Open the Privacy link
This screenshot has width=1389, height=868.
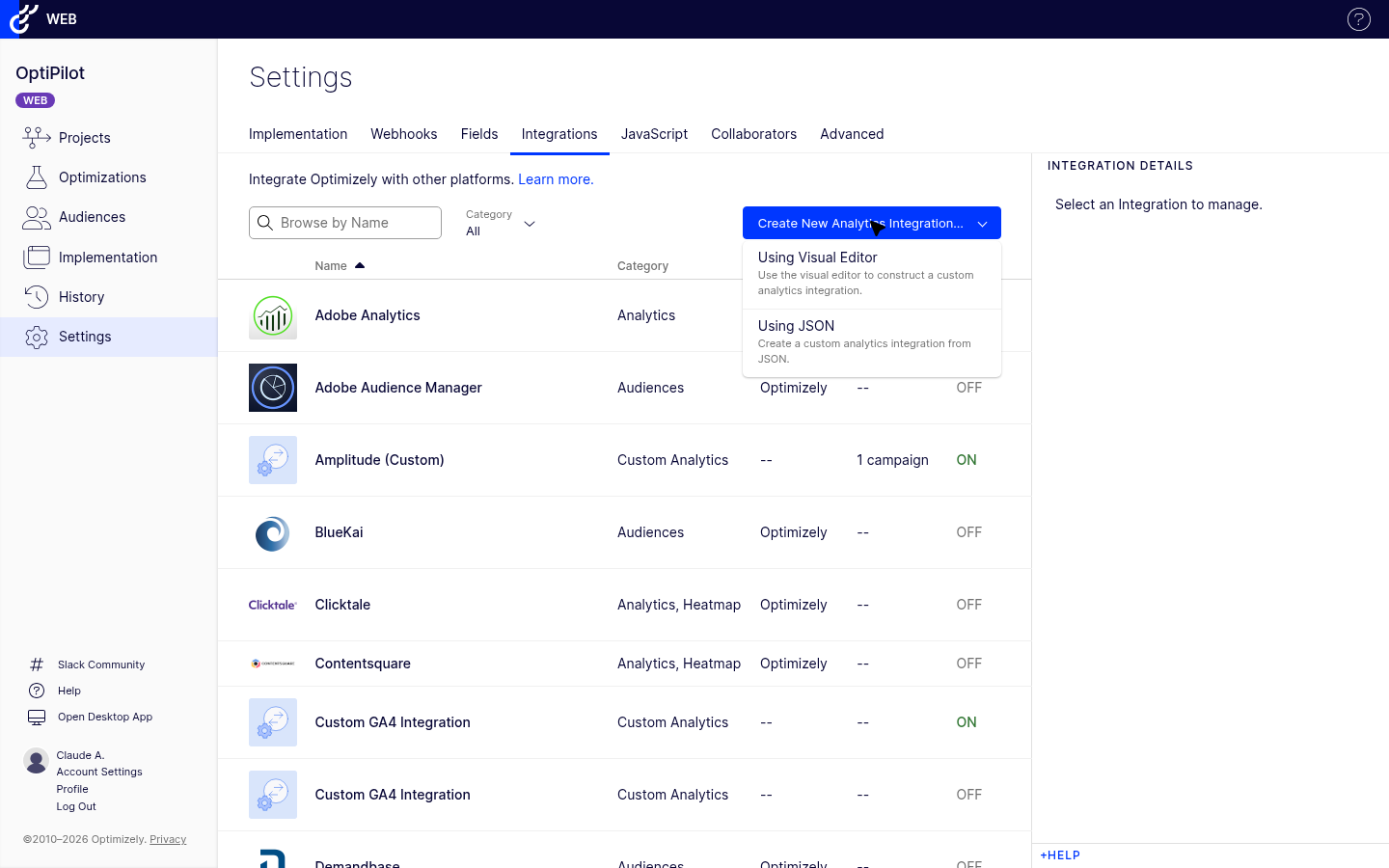[x=168, y=839]
